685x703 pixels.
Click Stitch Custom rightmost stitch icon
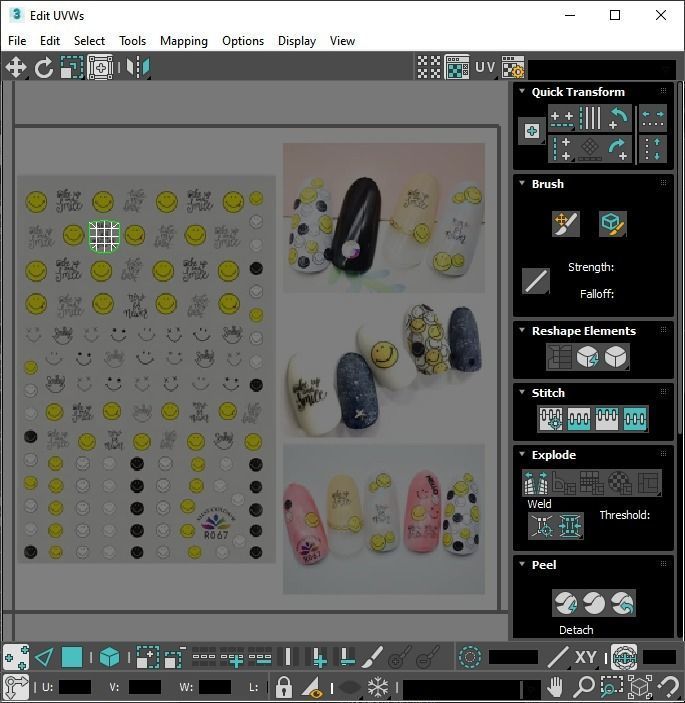coord(635,419)
